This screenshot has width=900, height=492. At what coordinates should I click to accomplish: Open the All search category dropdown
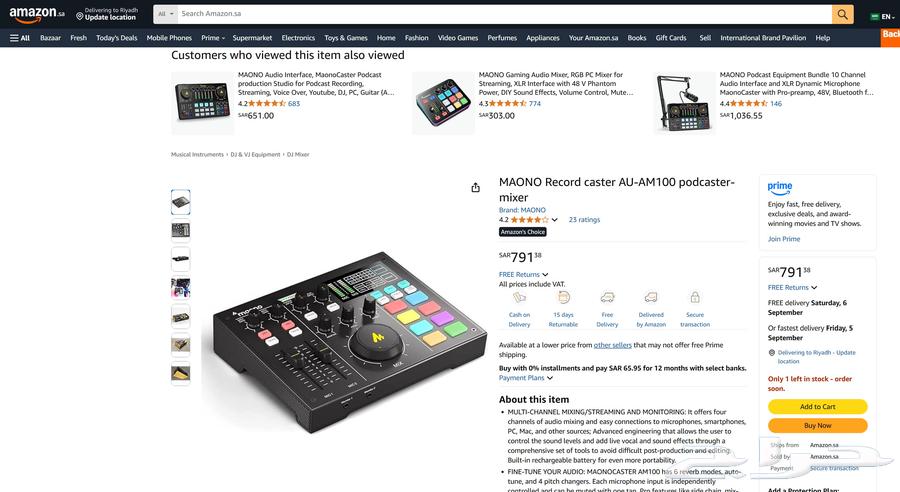165,14
